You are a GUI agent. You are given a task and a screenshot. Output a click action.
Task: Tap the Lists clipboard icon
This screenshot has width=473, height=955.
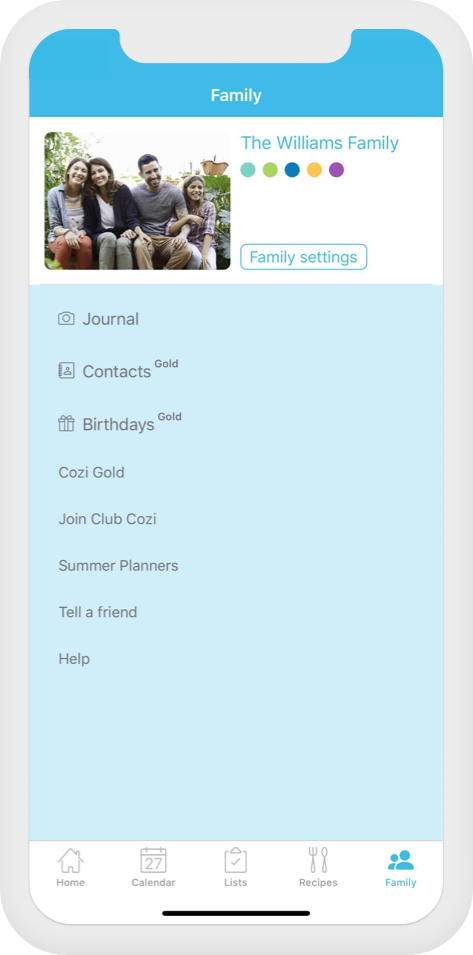[236, 860]
